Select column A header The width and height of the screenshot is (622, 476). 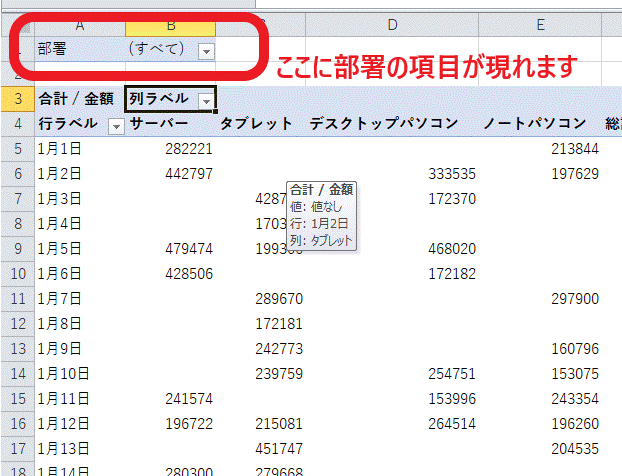(x=79, y=24)
